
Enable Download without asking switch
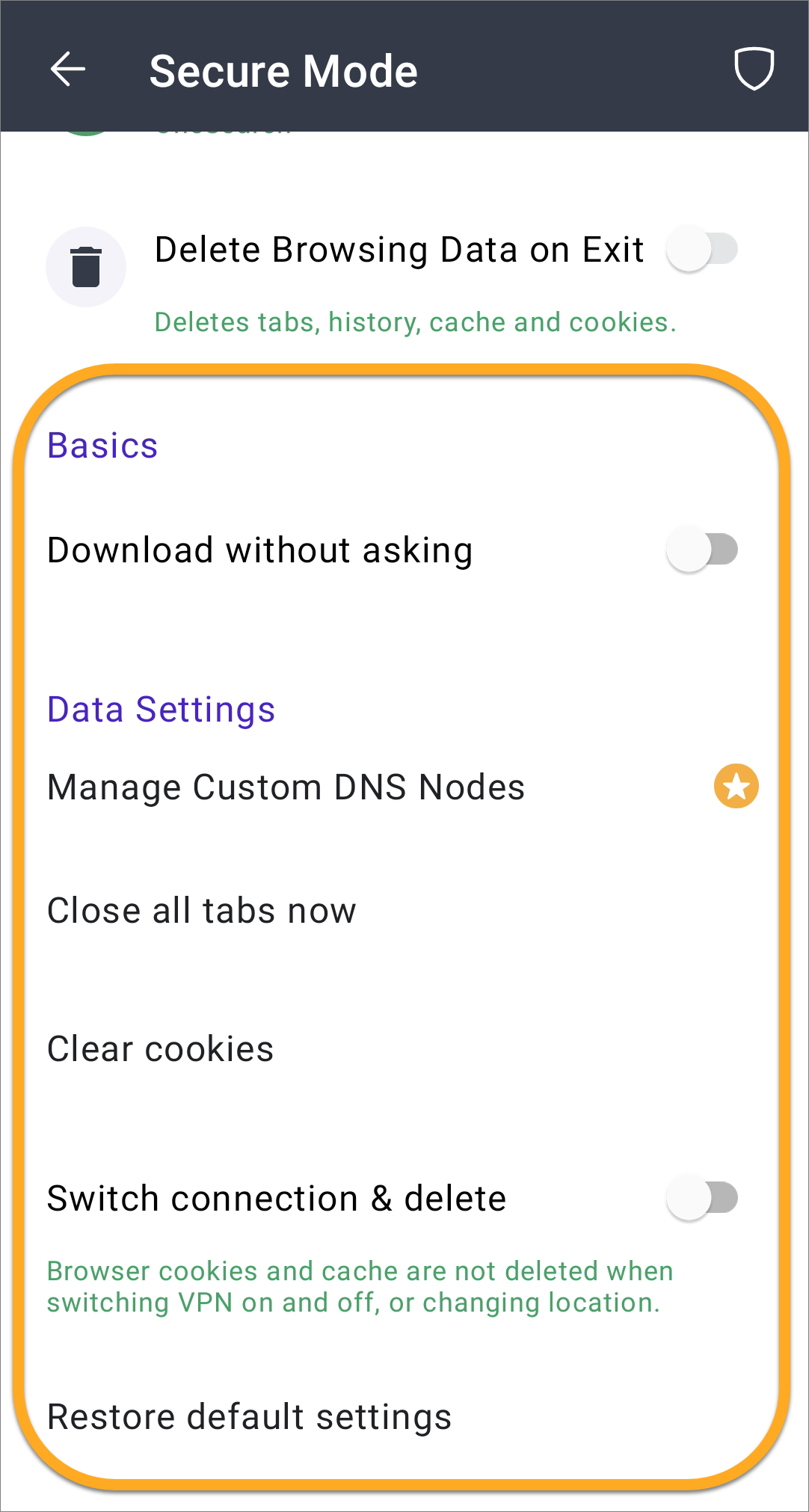click(x=703, y=550)
